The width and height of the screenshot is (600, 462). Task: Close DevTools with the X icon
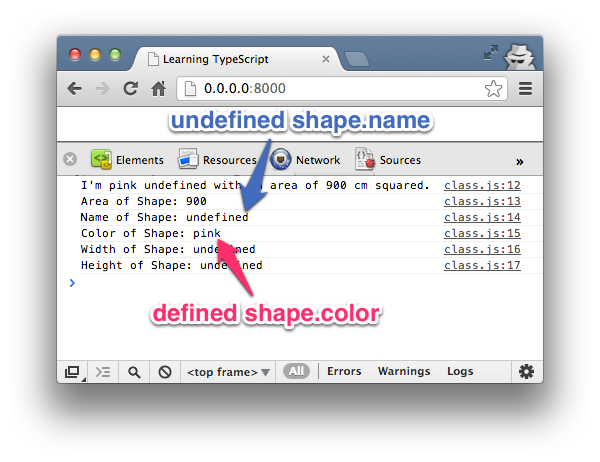click(70, 159)
